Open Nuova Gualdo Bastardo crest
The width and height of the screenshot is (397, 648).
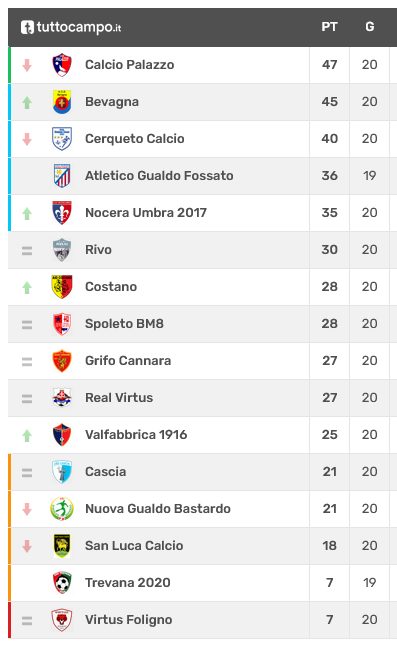pyautogui.click(x=62, y=509)
